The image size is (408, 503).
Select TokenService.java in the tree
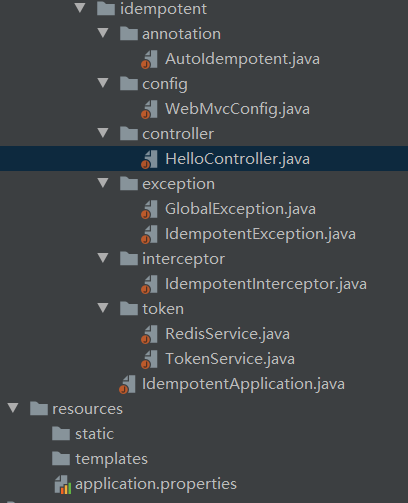pos(230,359)
